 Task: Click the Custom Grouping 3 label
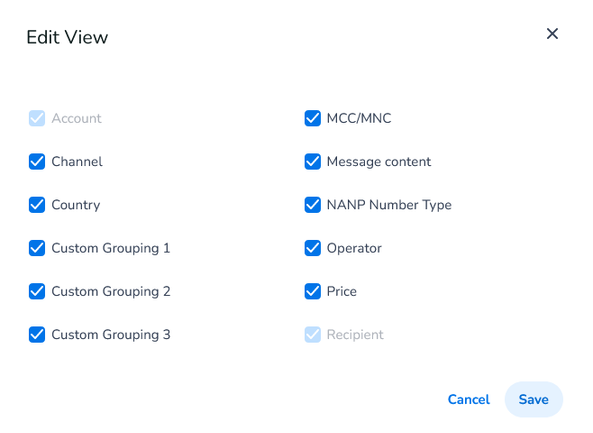tap(111, 335)
